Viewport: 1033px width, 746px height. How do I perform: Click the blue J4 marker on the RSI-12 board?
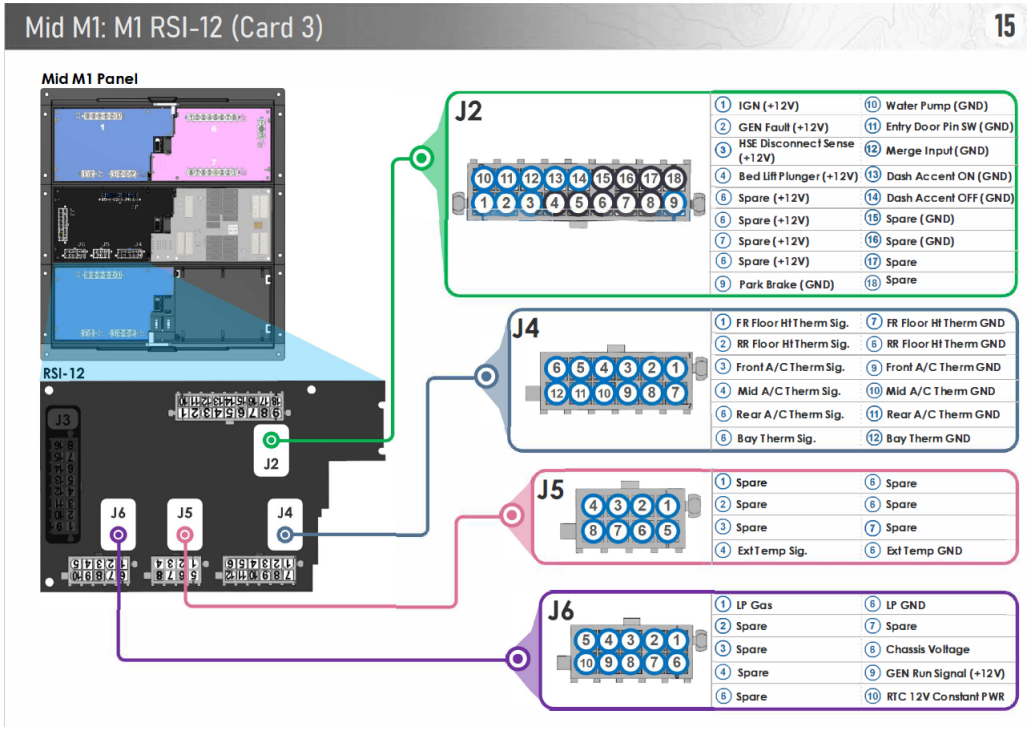pos(285,534)
